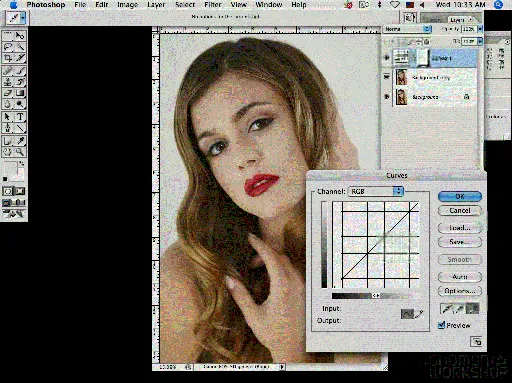Toggle visibility of Background copy layer
This screenshot has height=383, width=512.
point(387,77)
